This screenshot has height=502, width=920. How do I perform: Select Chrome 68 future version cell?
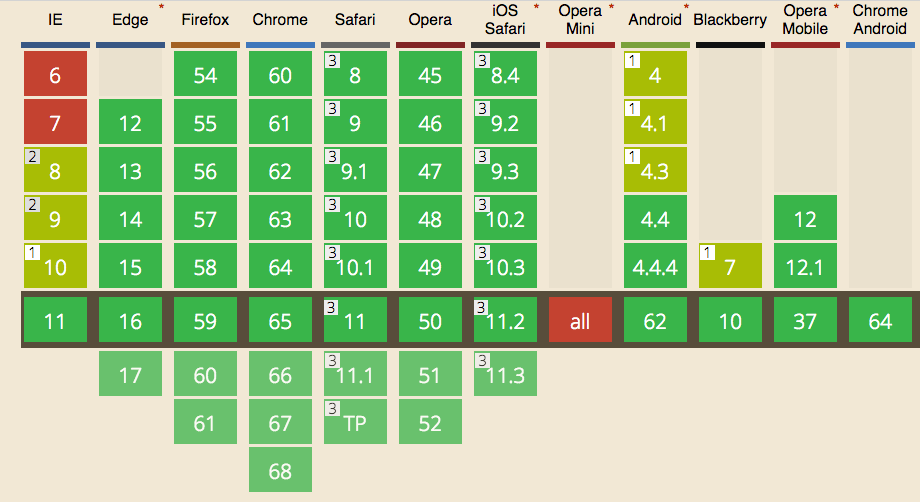(x=280, y=471)
